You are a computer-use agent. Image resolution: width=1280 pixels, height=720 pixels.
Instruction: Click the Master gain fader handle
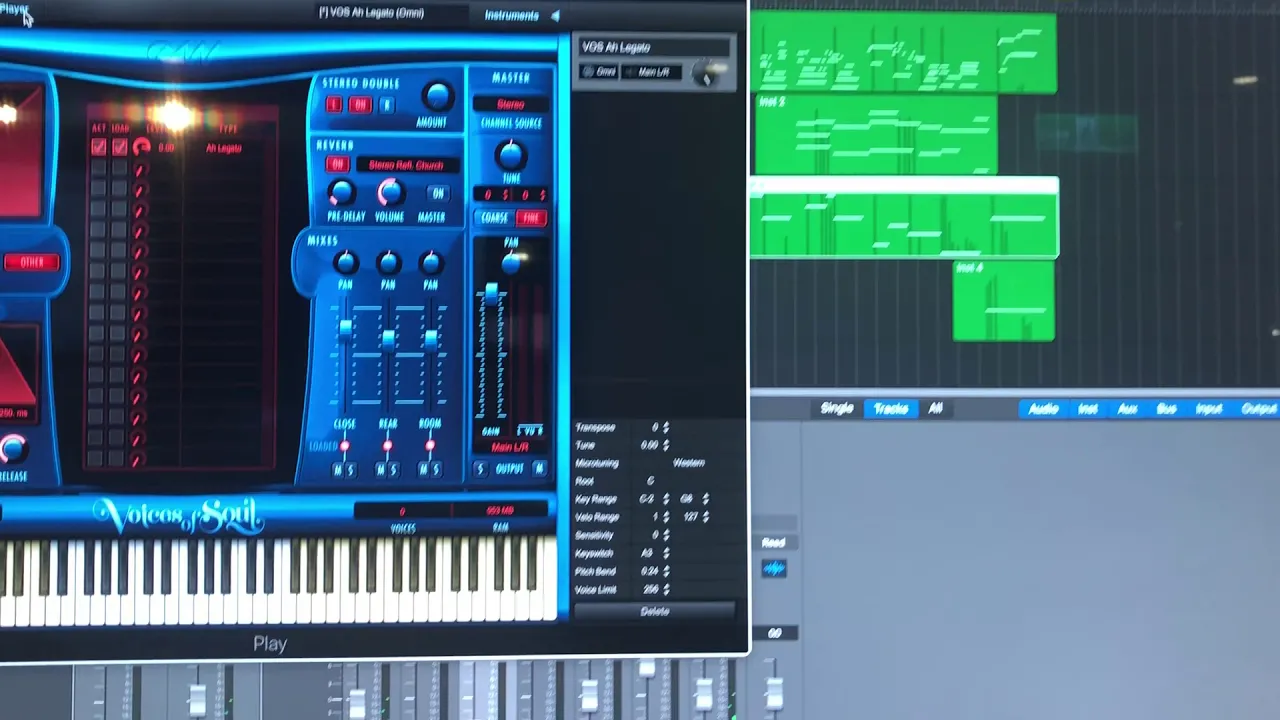click(491, 292)
